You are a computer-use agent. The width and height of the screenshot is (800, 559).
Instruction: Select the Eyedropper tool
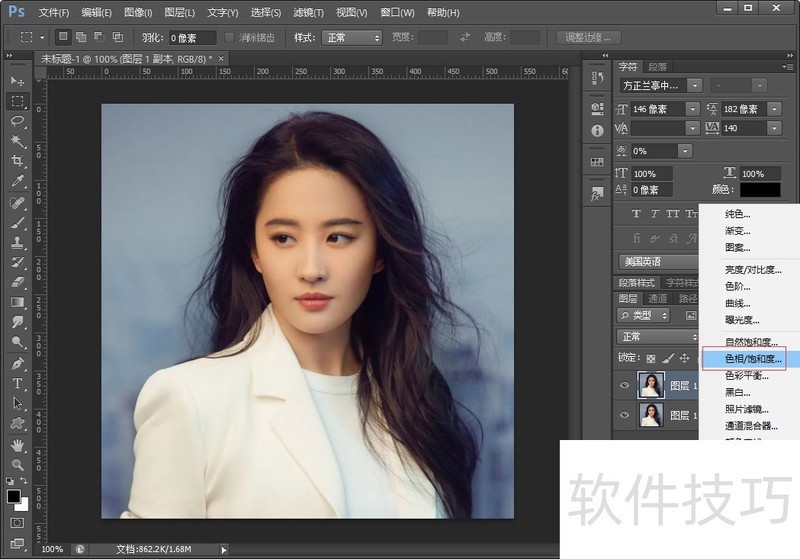pyautogui.click(x=17, y=181)
